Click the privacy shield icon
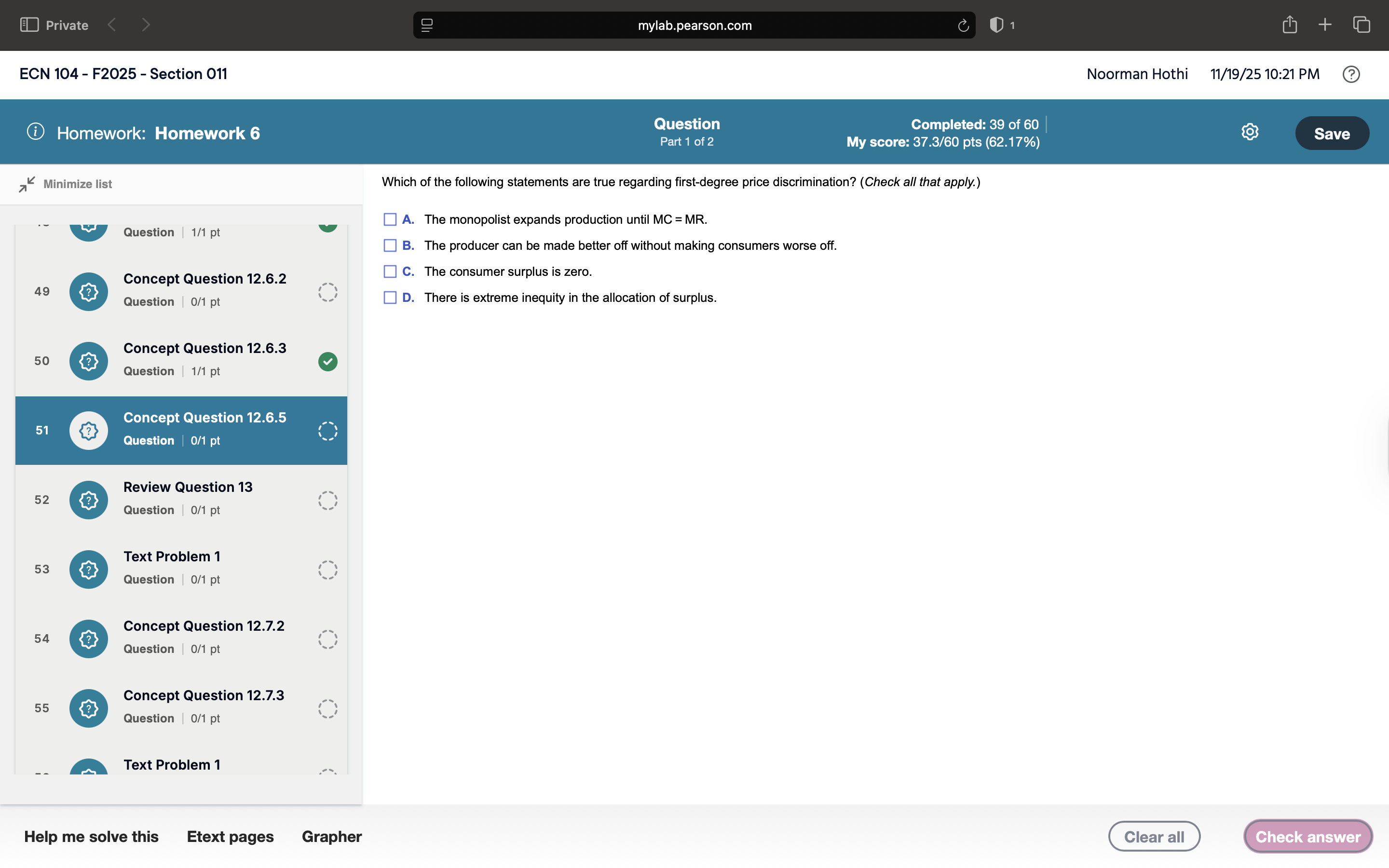This screenshot has height=868, width=1389. (x=996, y=25)
